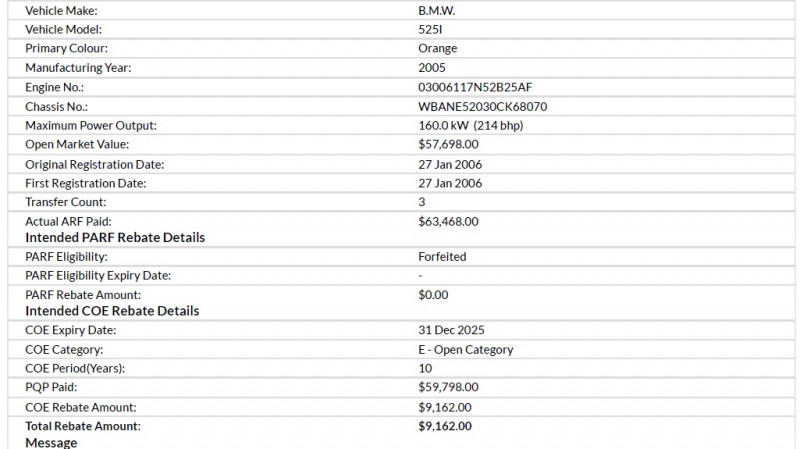Click the Maximum Power Output value

point(470,126)
